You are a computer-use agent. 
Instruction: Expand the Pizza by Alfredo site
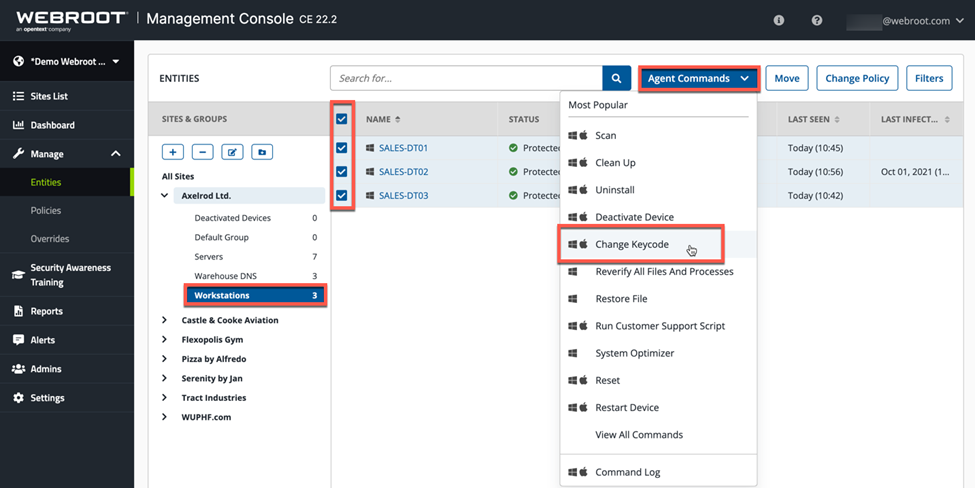tap(165, 359)
